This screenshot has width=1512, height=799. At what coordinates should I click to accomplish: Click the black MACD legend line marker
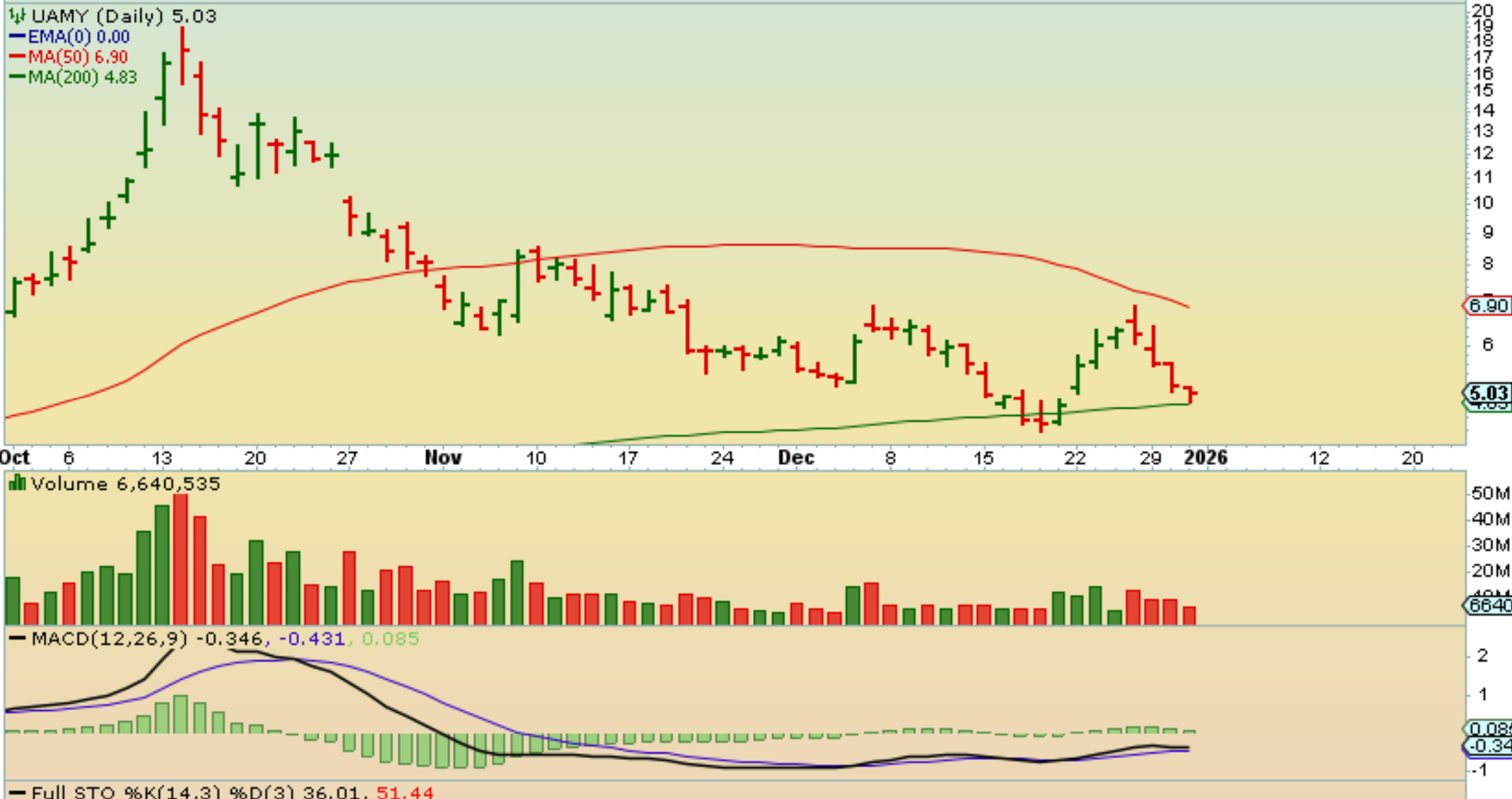pyautogui.click(x=17, y=639)
